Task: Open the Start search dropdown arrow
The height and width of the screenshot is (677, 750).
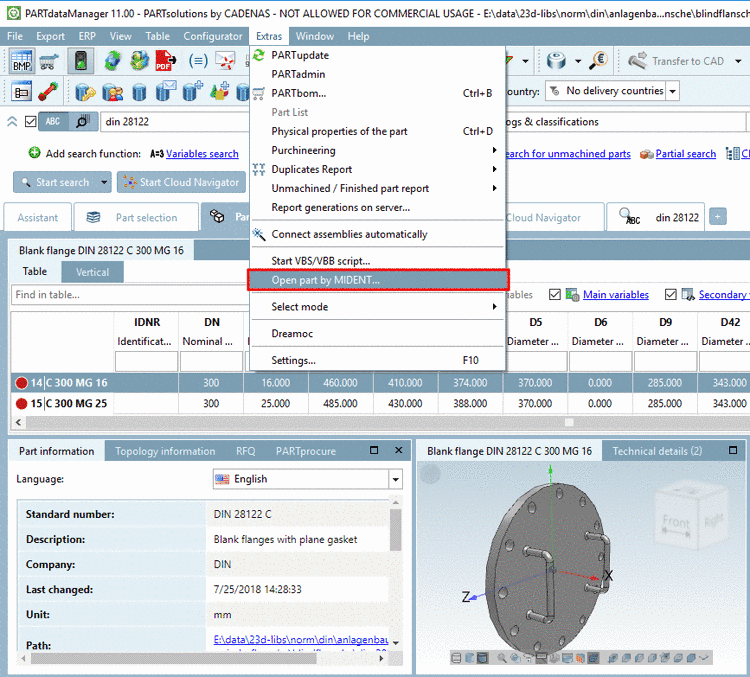Action: coord(102,183)
